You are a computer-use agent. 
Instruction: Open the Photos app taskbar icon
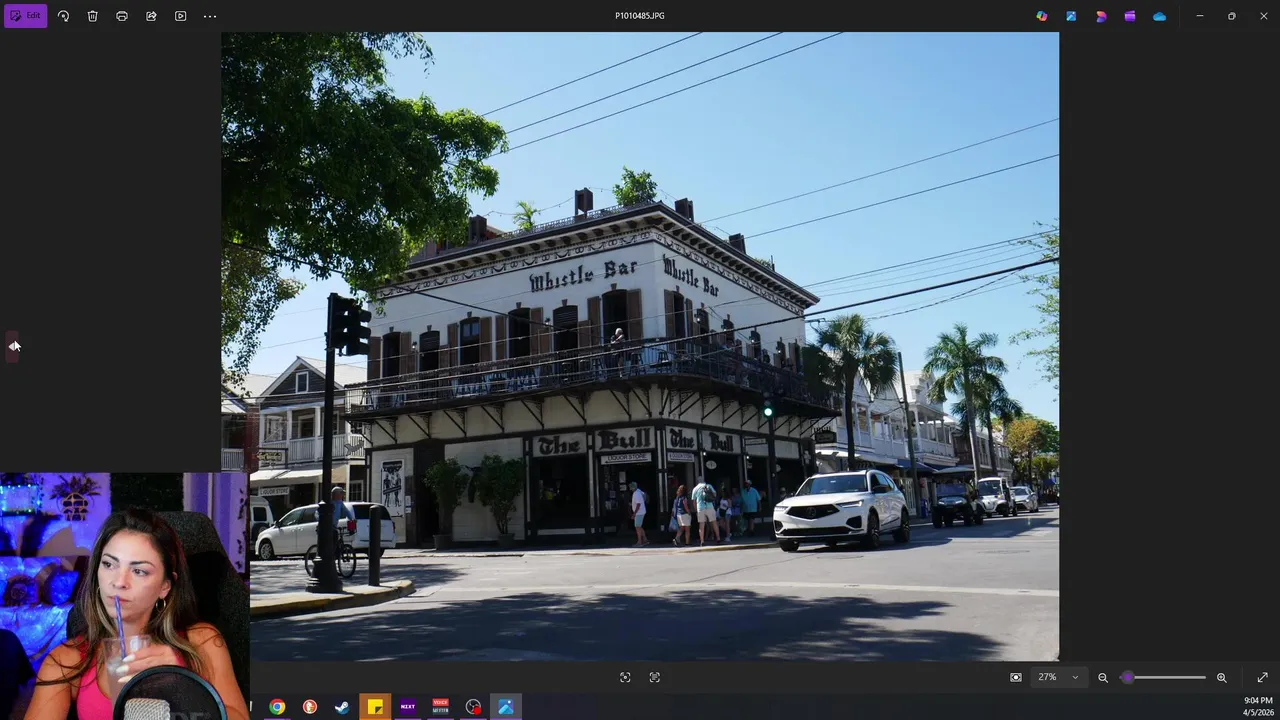point(506,707)
